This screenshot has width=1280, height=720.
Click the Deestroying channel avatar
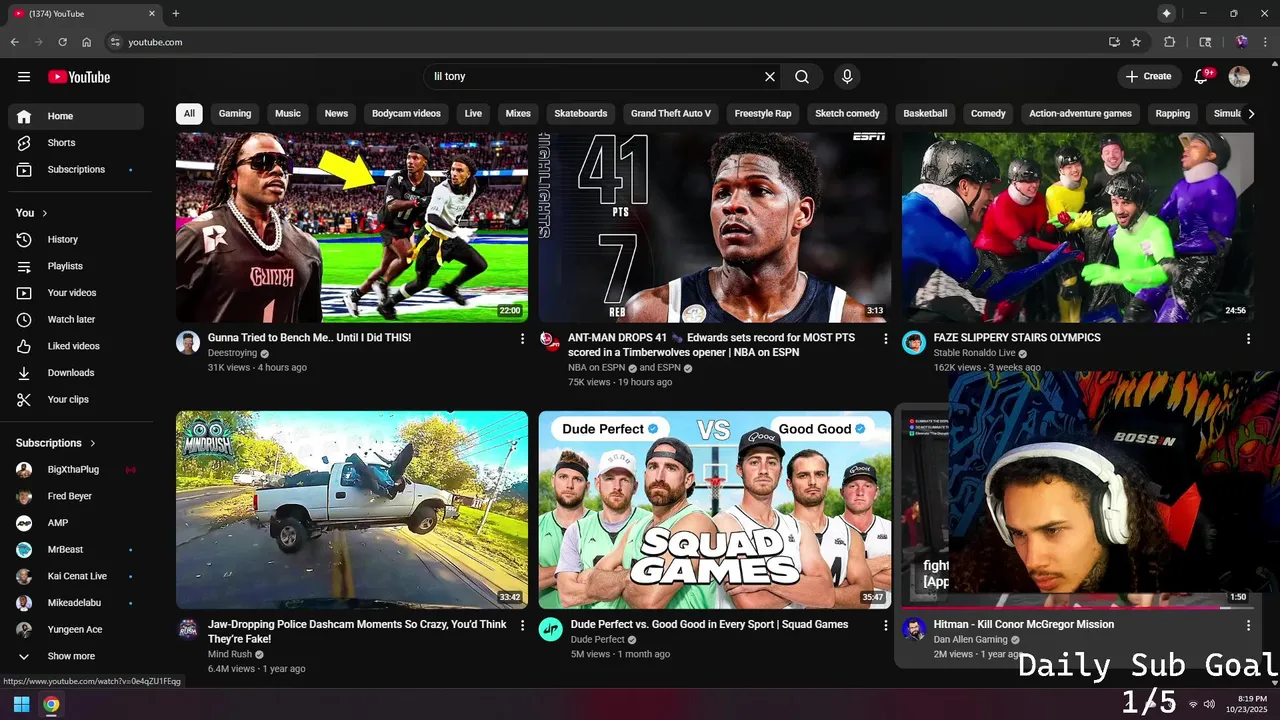coord(188,343)
